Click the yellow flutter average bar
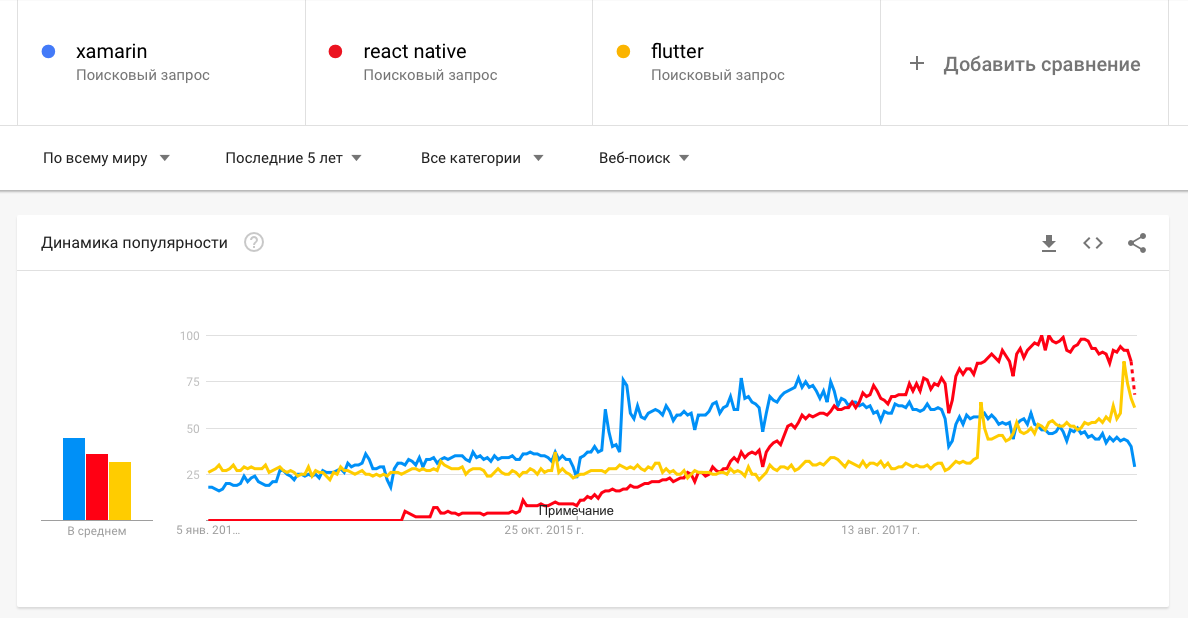The height and width of the screenshot is (618, 1188). (x=120, y=491)
